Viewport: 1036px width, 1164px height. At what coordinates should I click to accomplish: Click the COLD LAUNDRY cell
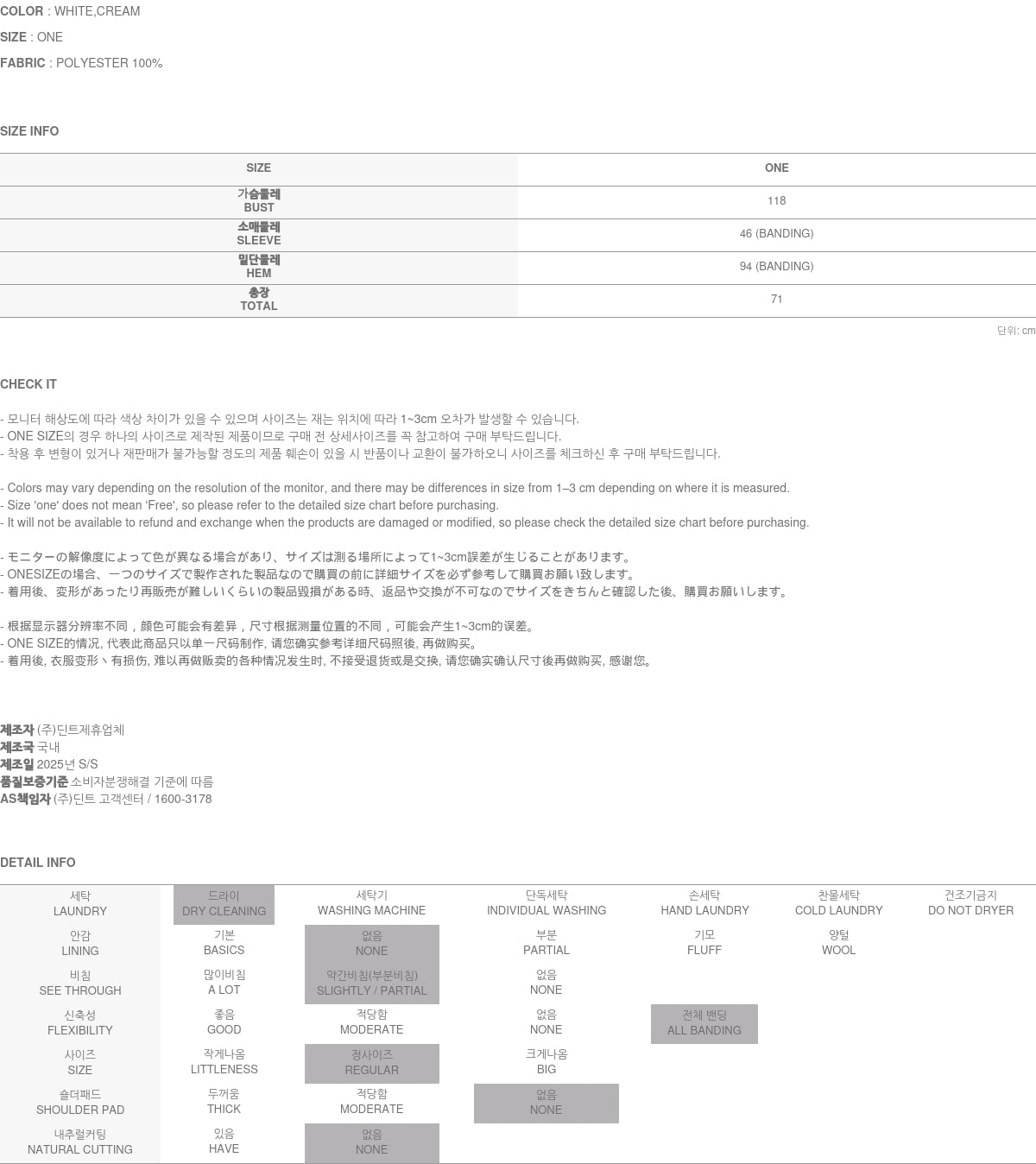tap(838, 903)
